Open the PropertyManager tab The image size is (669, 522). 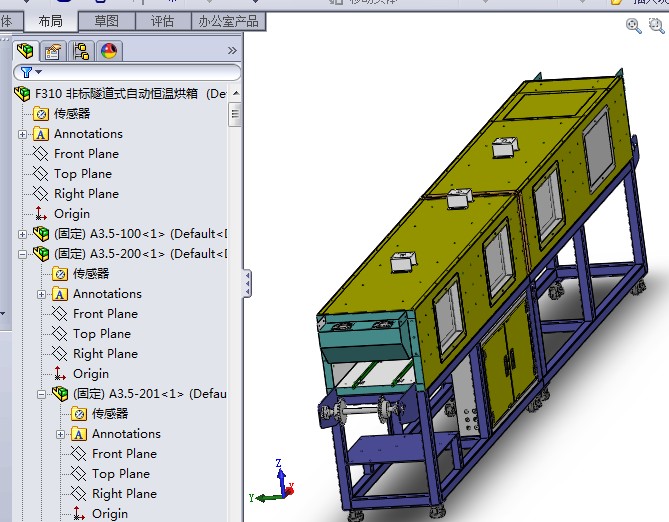click(53, 52)
